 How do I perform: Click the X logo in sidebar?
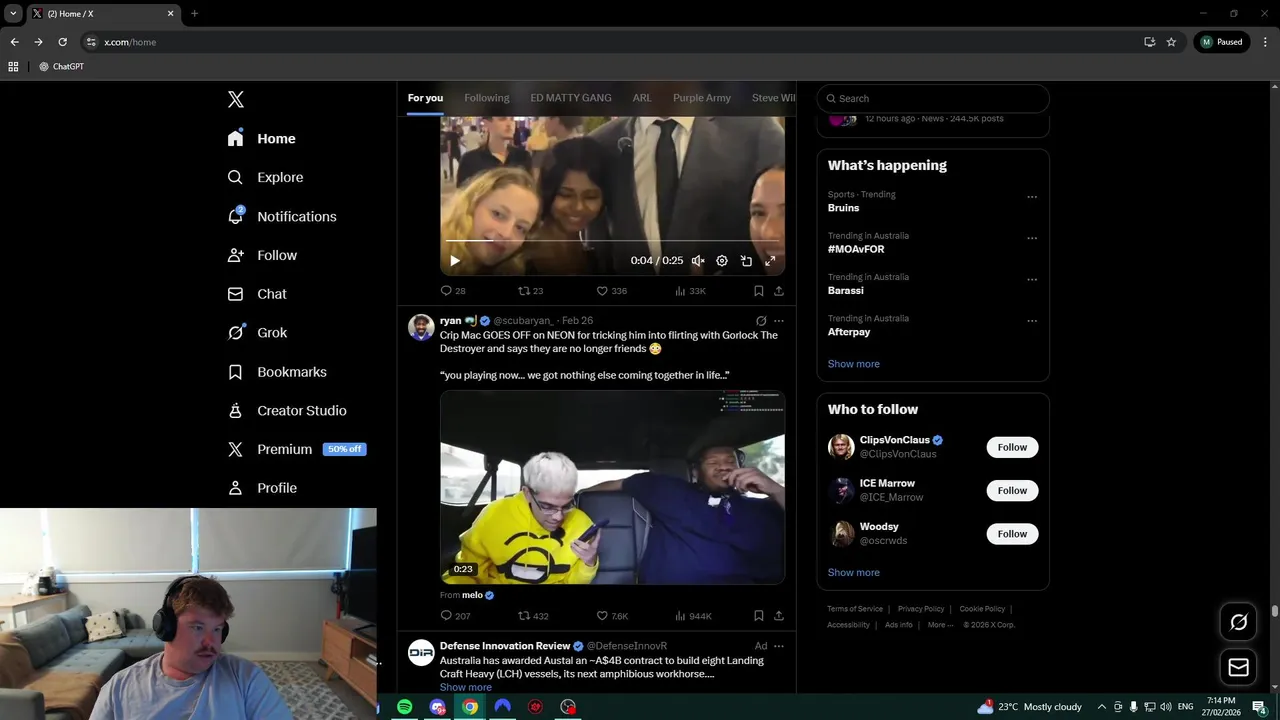tap(236, 99)
